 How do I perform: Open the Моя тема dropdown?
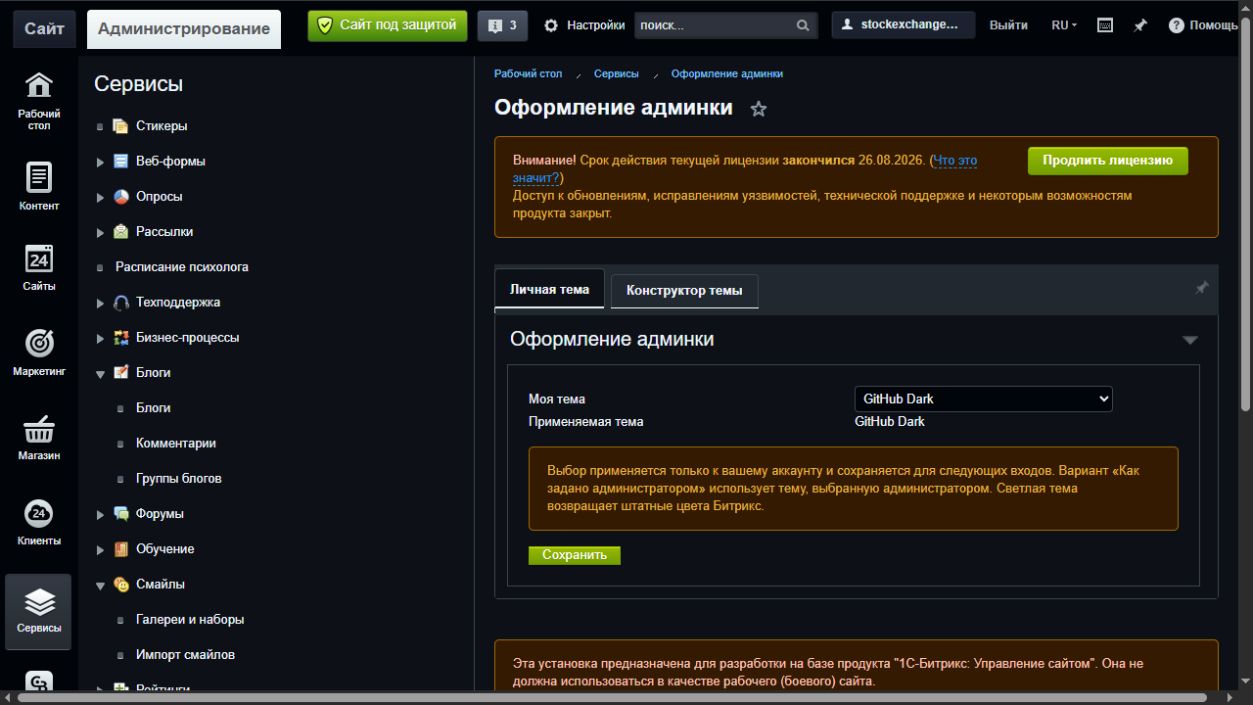(984, 399)
